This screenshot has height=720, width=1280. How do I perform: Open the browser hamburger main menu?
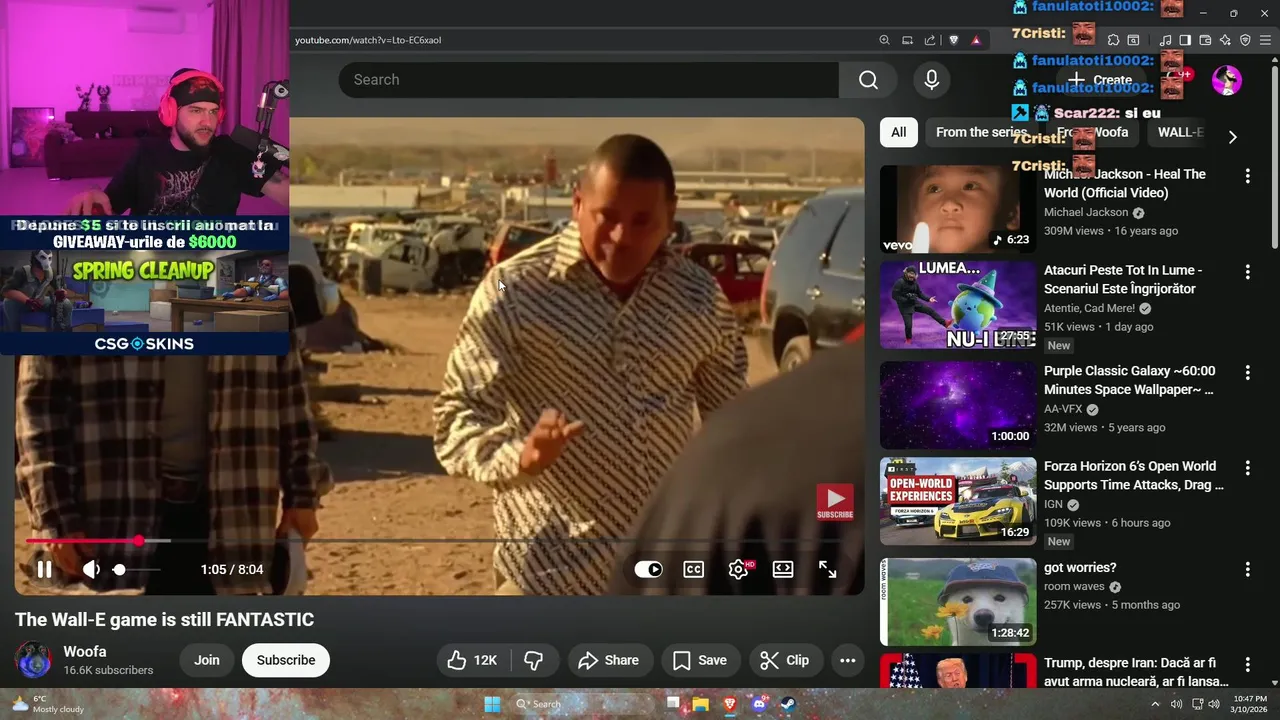(1265, 40)
